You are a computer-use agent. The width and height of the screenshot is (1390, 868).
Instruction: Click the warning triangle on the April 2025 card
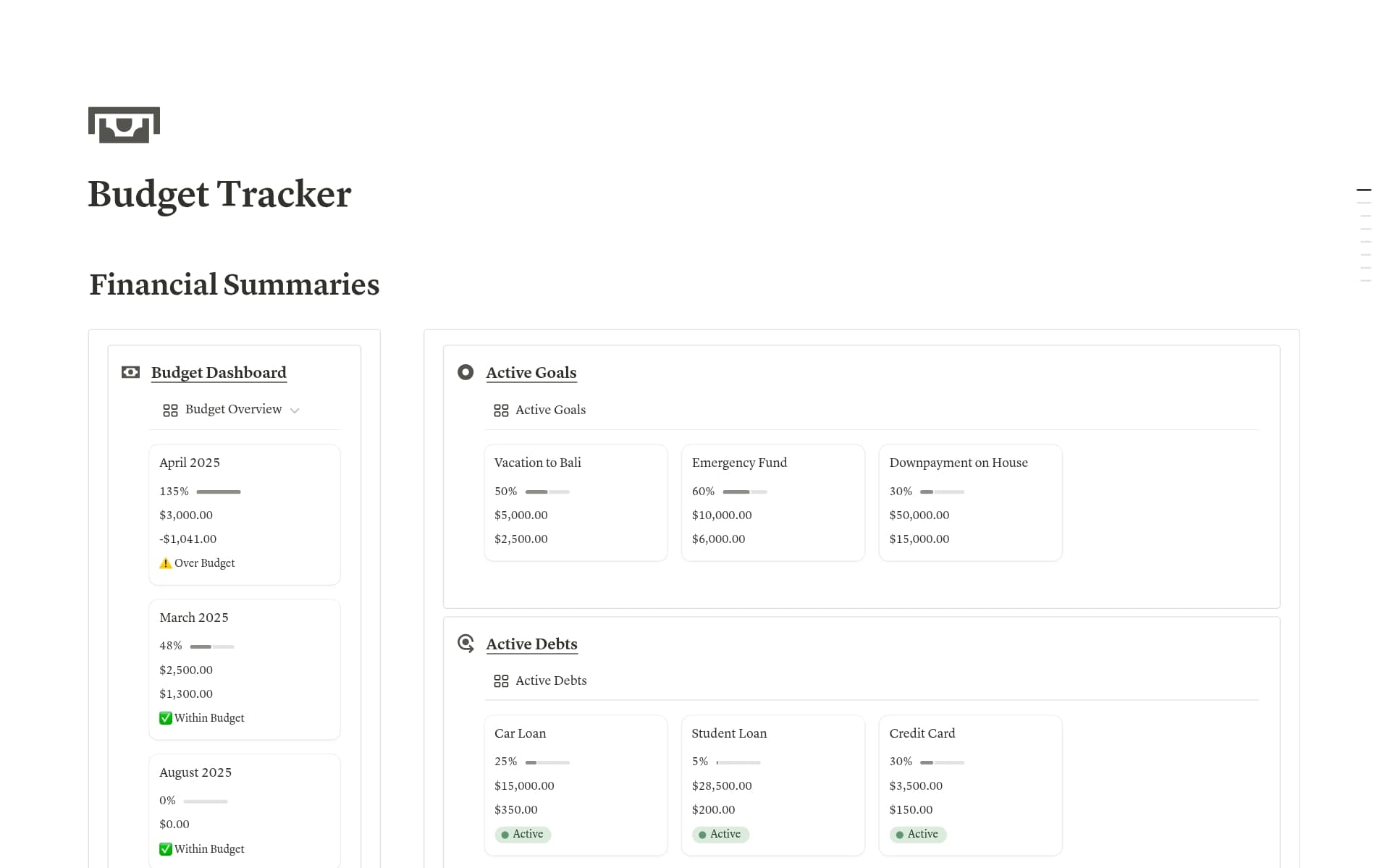pyautogui.click(x=165, y=562)
